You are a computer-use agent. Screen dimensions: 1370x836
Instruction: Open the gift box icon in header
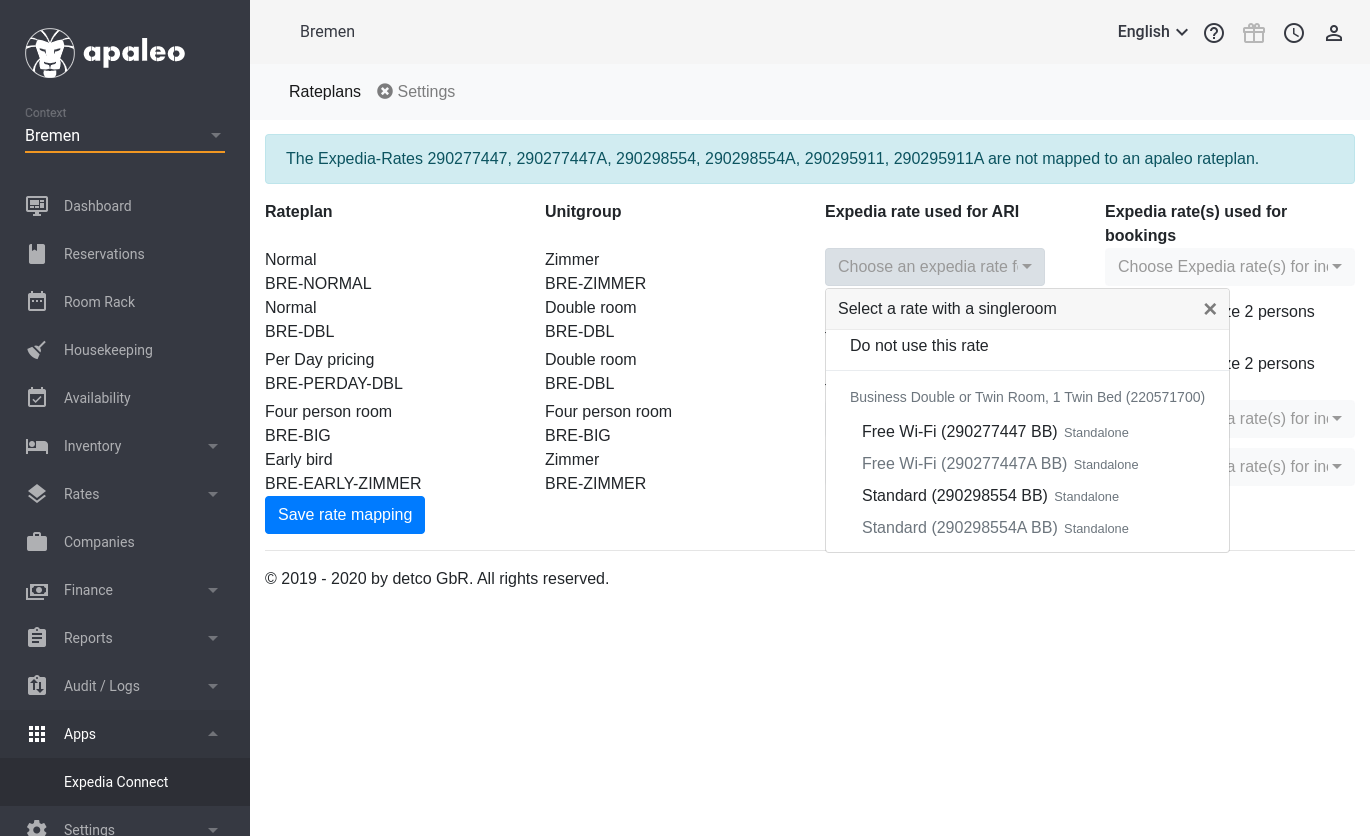point(1254,33)
